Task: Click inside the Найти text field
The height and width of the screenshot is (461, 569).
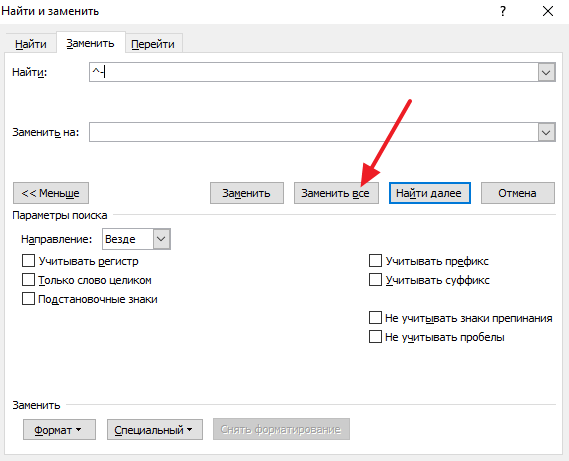Action: [314, 72]
